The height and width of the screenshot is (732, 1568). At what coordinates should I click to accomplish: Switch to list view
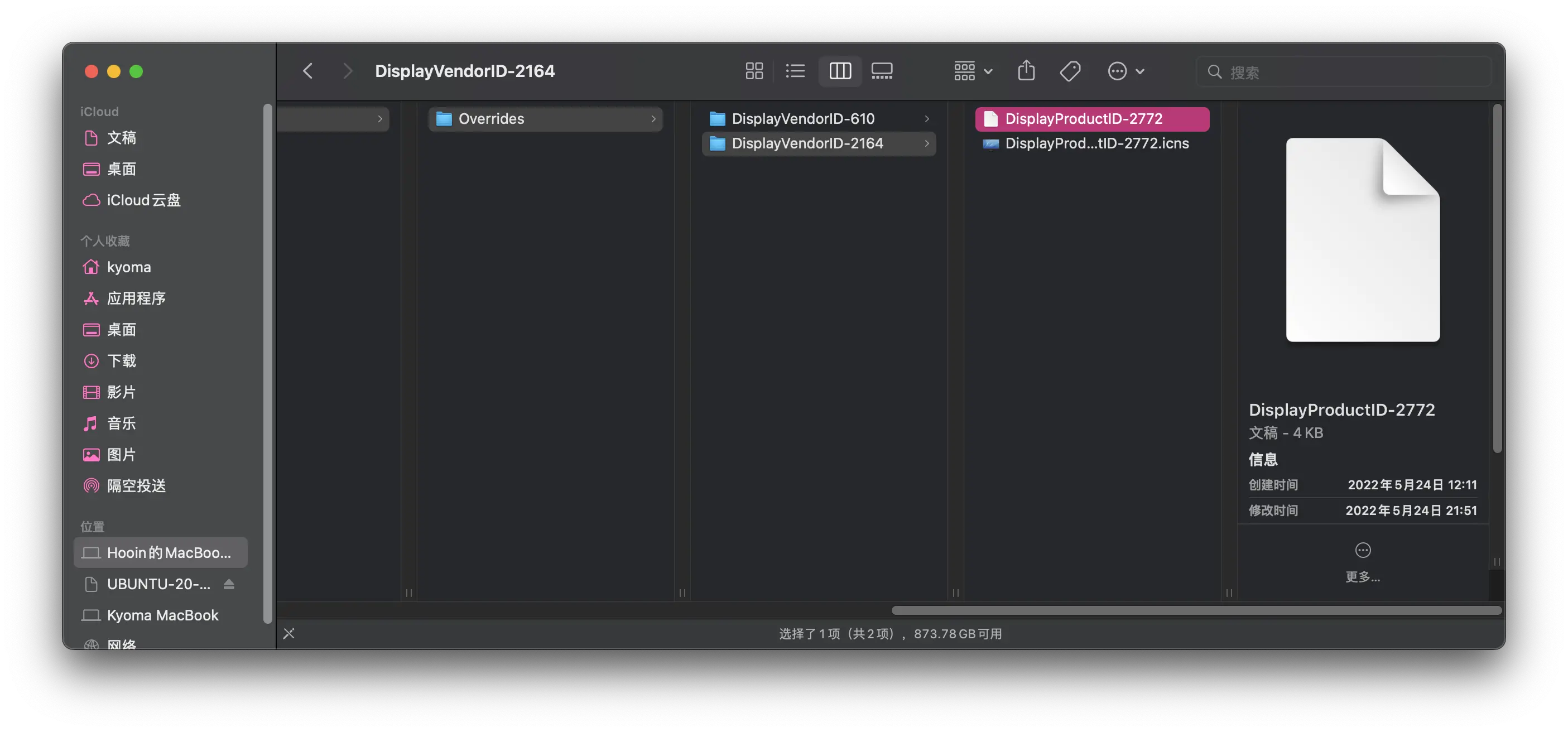coord(795,71)
